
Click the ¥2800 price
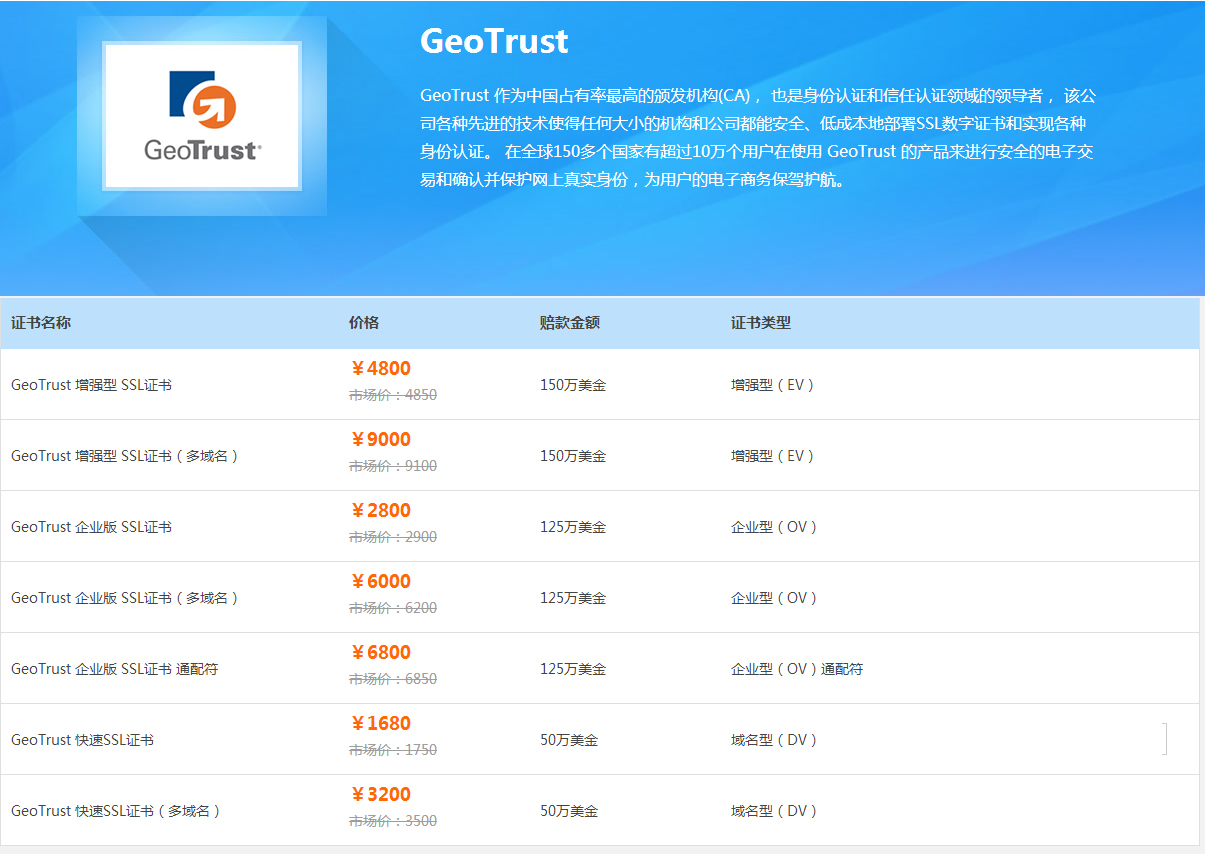click(380, 511)
